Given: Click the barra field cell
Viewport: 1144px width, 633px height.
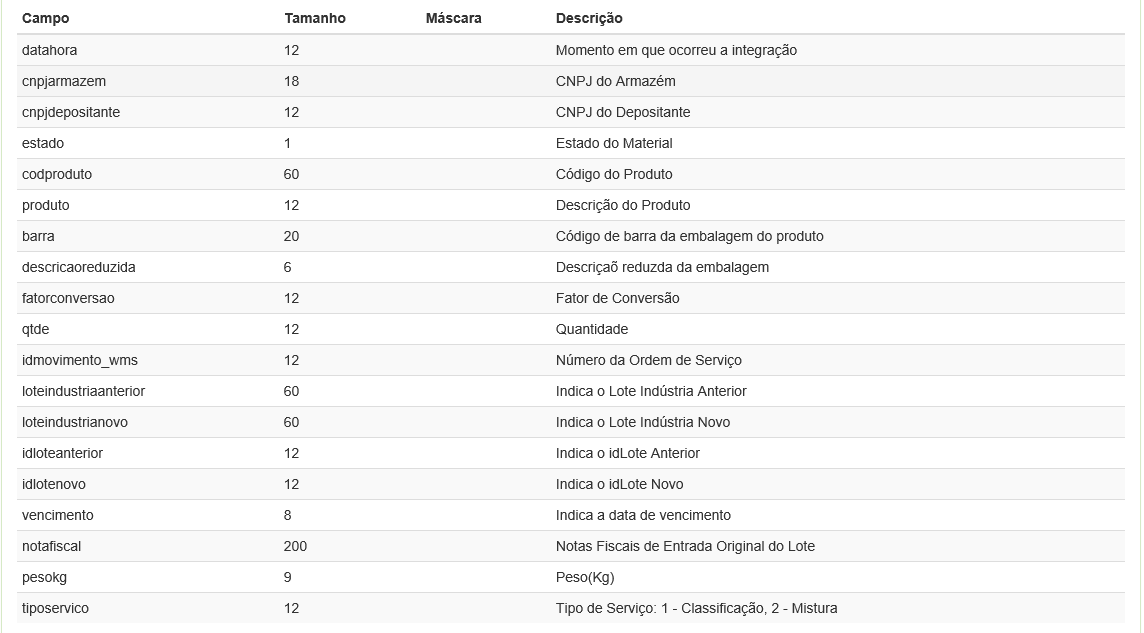Looking at the screenshot, I should (x=38, y=236).
